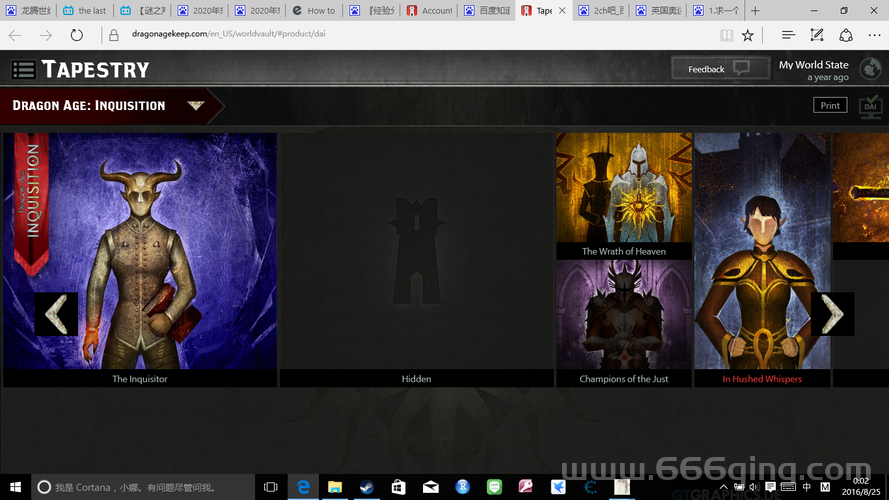
Task: Go to previous tapestry tile with left arrow
Action: tap(56, 314)
